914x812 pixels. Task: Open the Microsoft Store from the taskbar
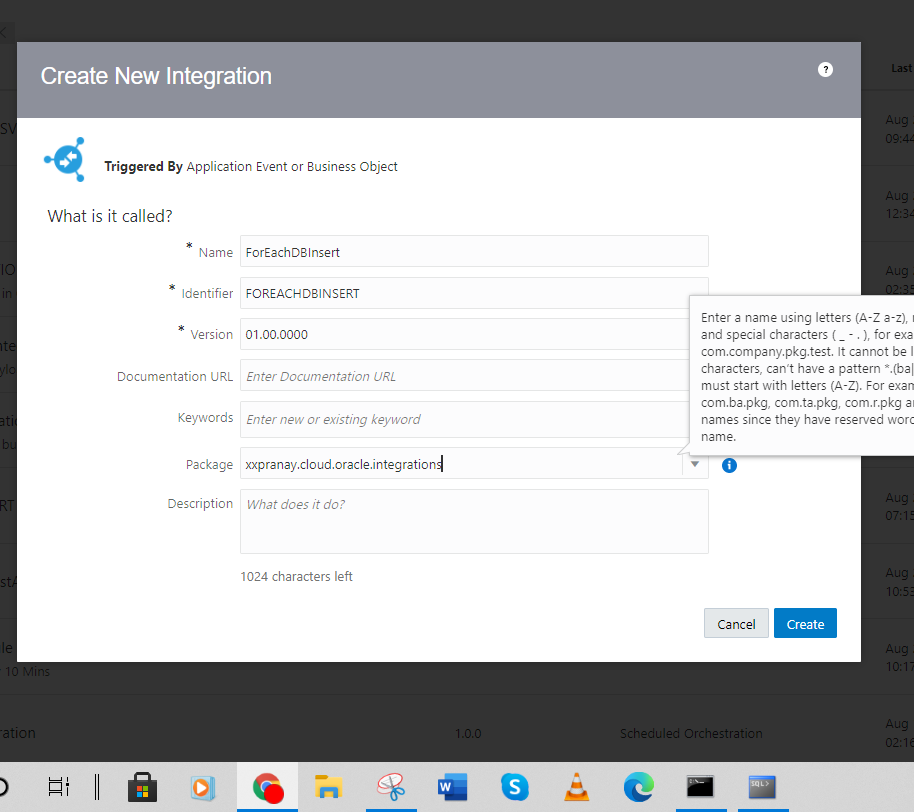(x=142, y=787)
